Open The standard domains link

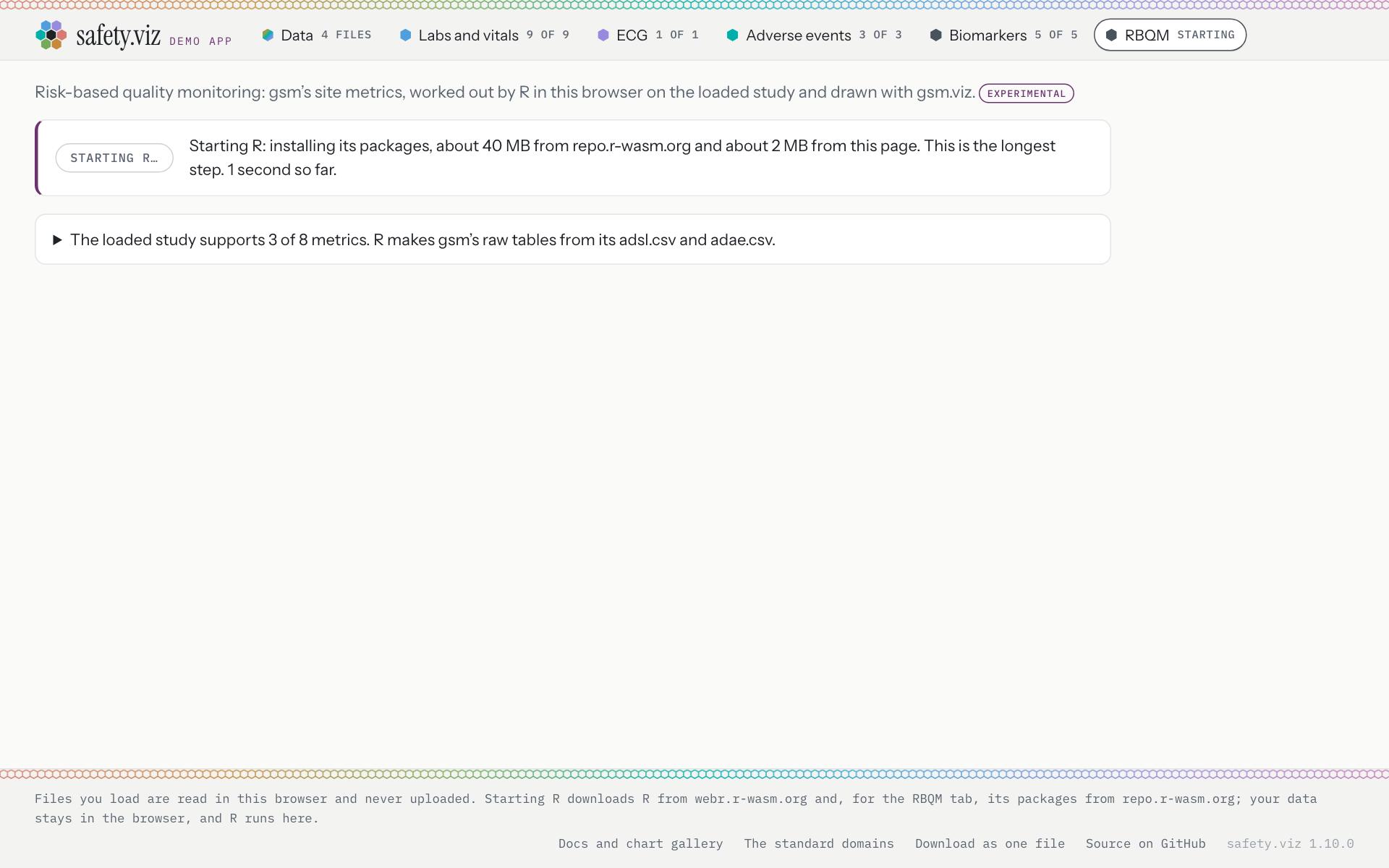(819, 843)
